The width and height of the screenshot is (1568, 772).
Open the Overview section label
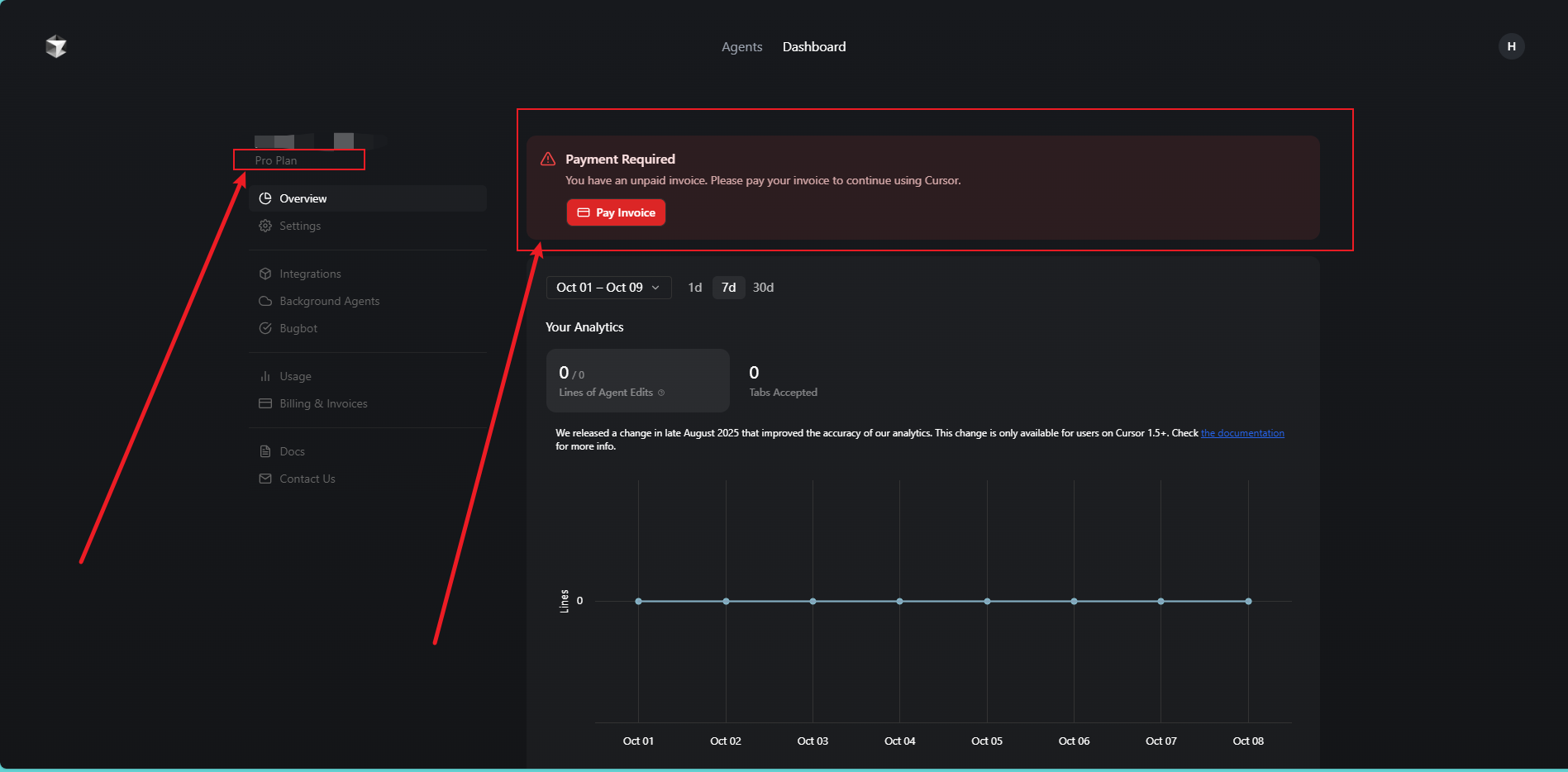(x=303, y=198)
